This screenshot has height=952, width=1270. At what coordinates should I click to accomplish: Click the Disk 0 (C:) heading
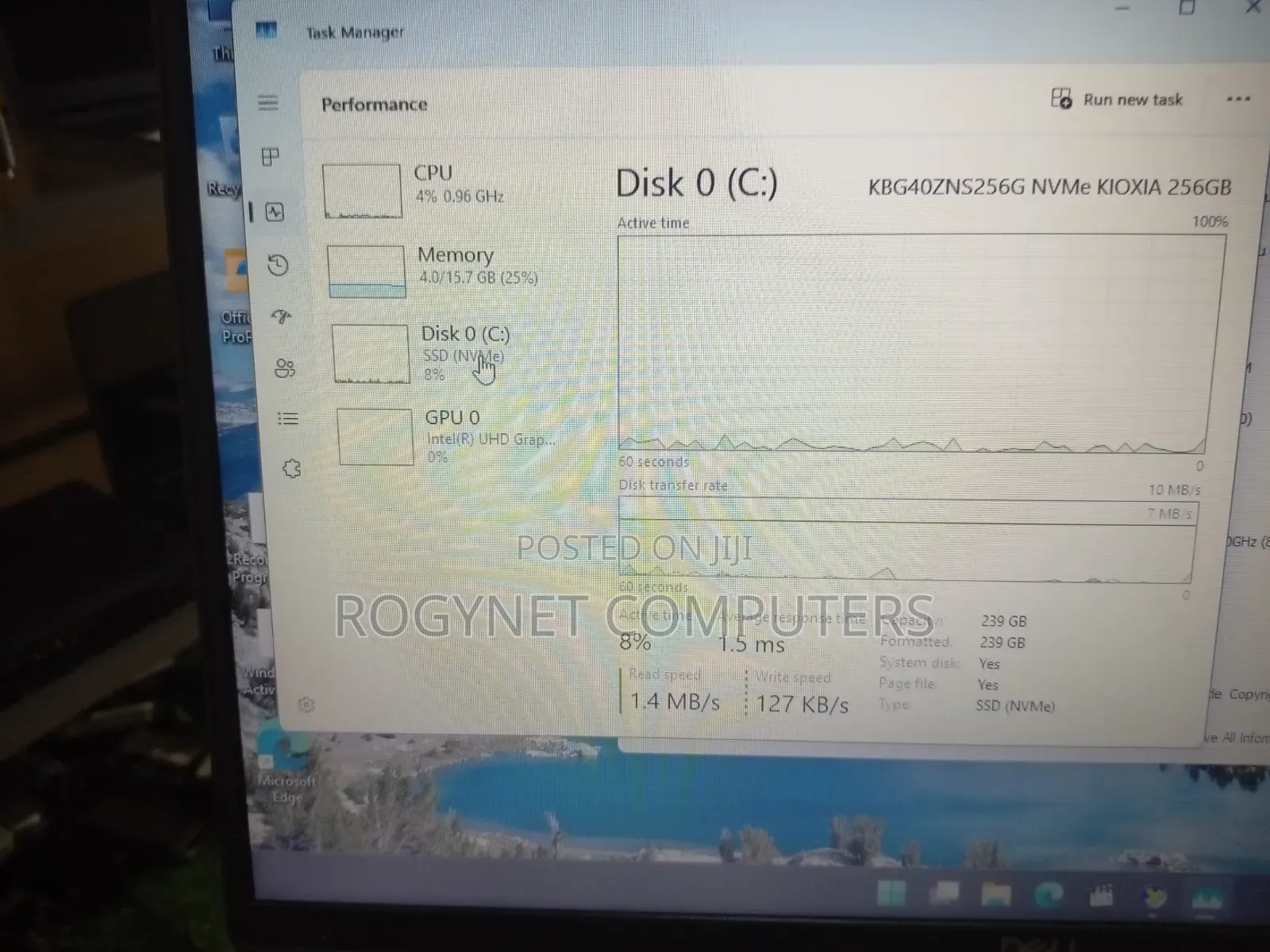click(697, 183)
